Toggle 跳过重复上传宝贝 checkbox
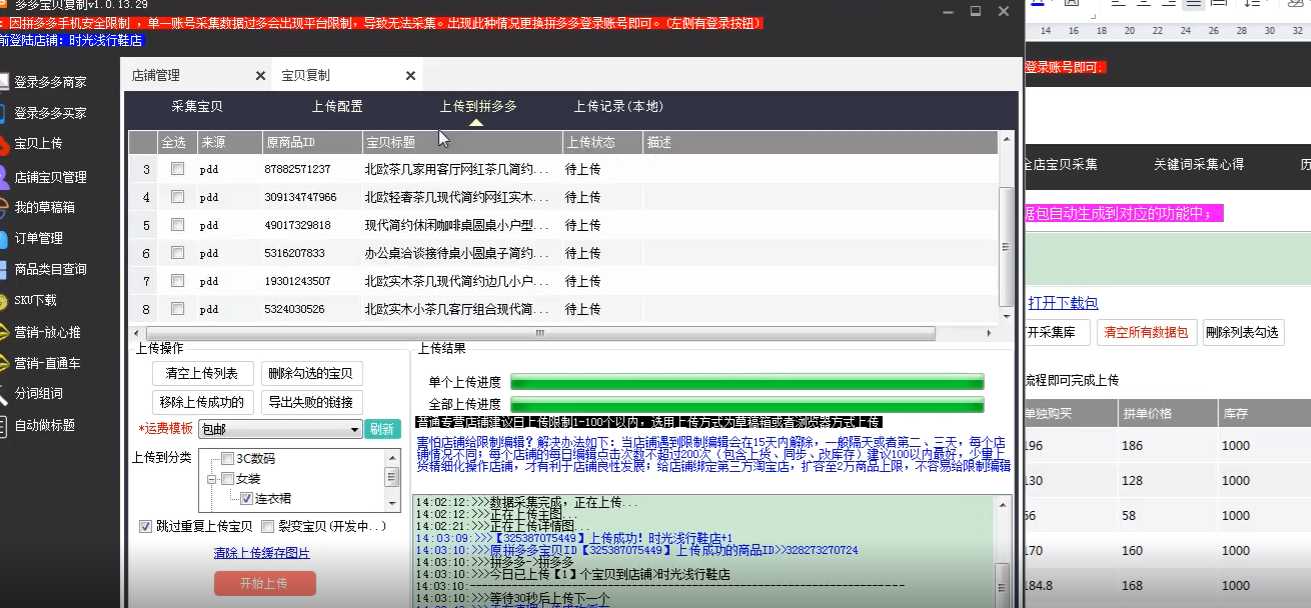Viewport: 1311px width, 608px height. (x=146, y=526)
